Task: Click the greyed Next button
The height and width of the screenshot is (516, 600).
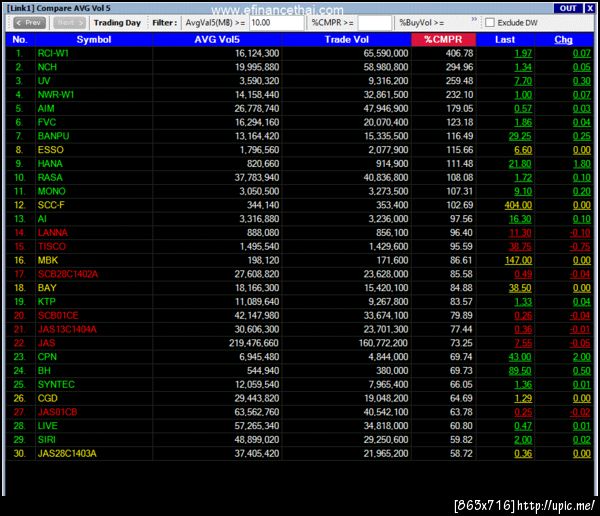Action: tap(70, 23)
